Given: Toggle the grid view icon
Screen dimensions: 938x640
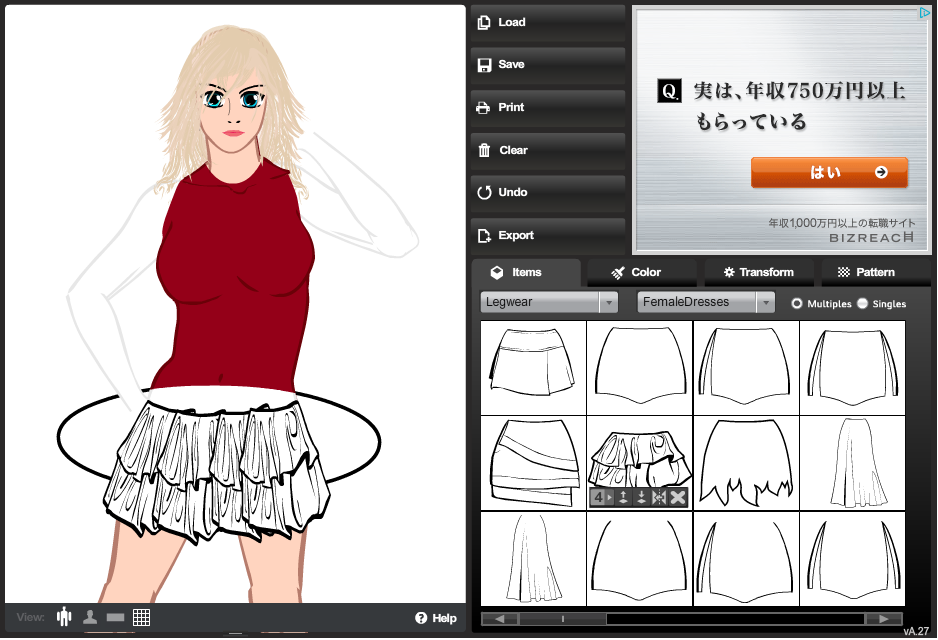Looking at the screenshot, I should [141, 617].
